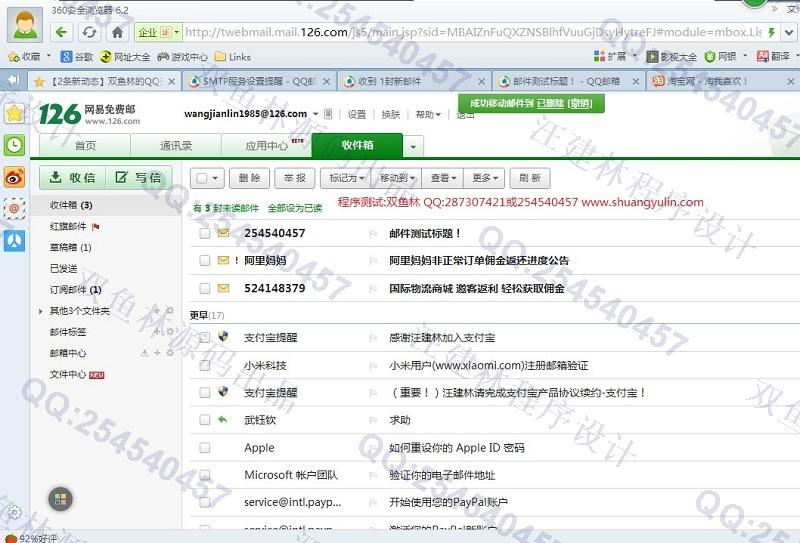
Task: Open the 更多 dropdown
Action: [x=485, y=178]
